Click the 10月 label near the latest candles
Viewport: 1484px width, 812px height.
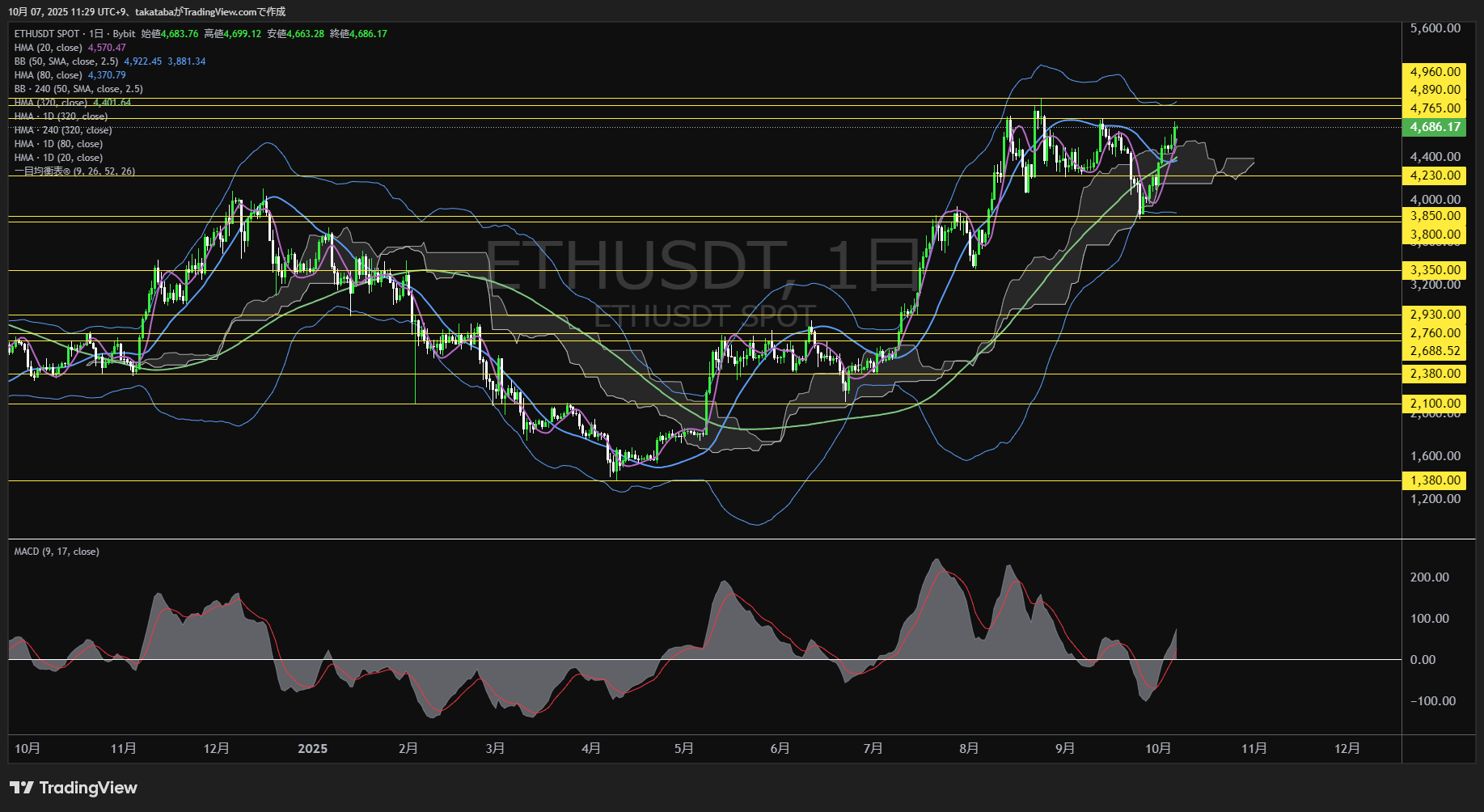click(1158, 749)
